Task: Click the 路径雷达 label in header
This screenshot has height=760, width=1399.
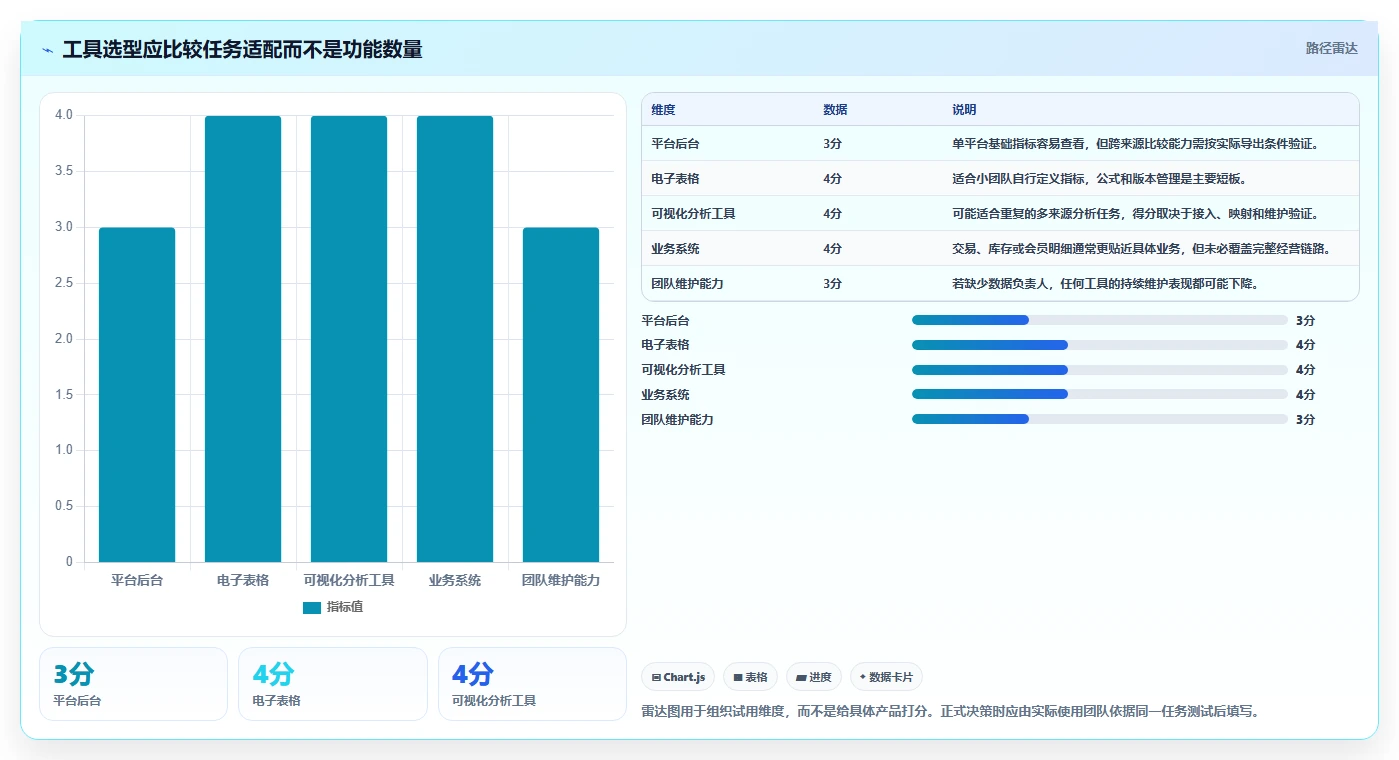Action: click(1331, 48)
